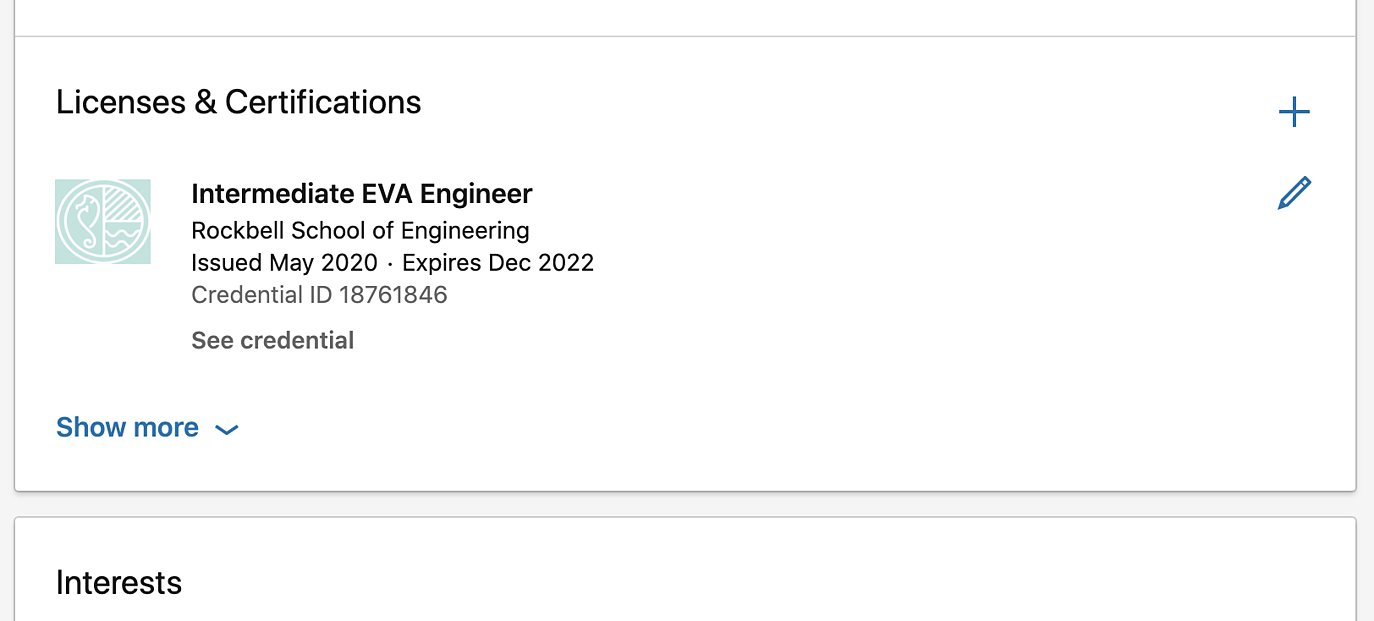Click the Issued May 2020 text

[x=284, y=263]
